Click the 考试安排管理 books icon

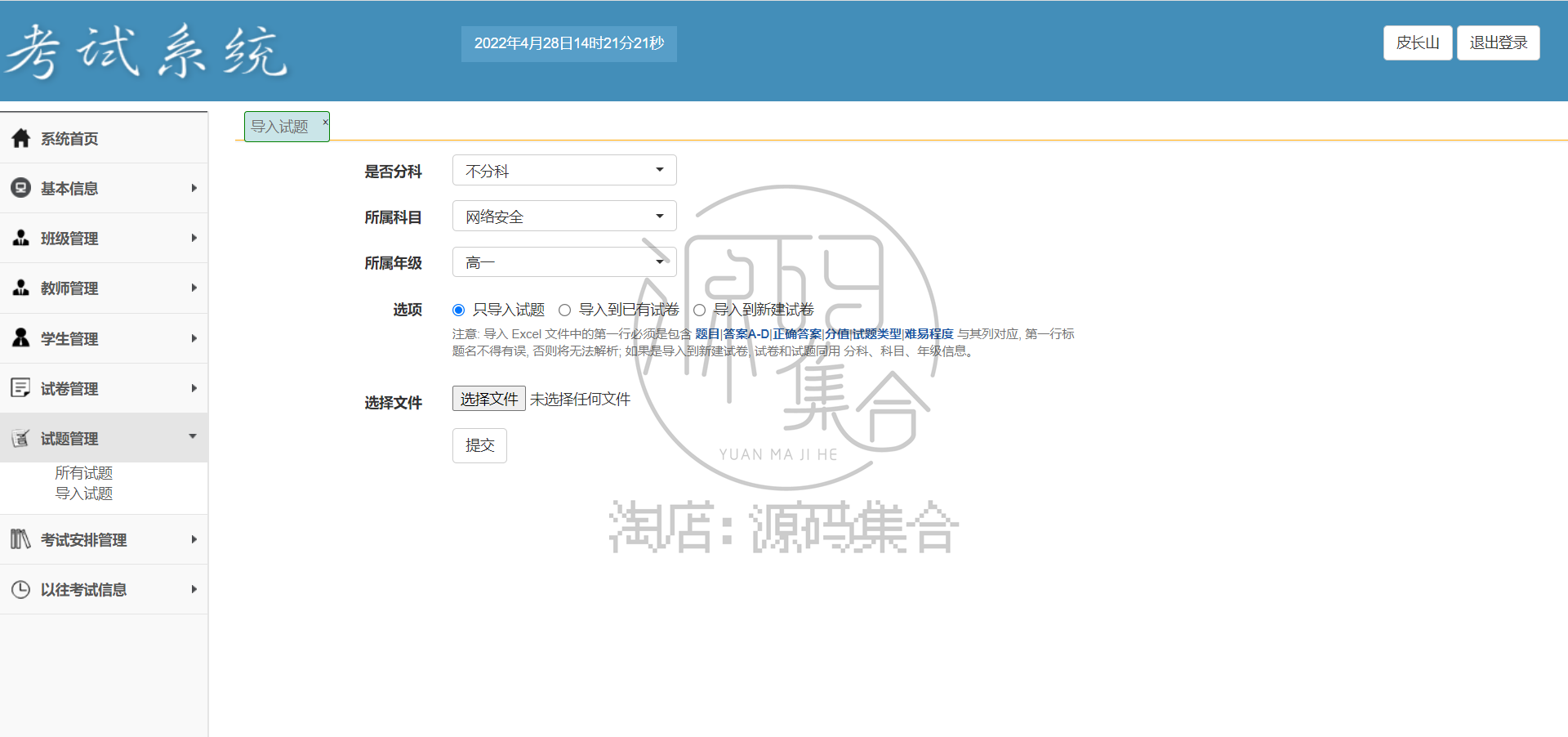tap(21, 539)
